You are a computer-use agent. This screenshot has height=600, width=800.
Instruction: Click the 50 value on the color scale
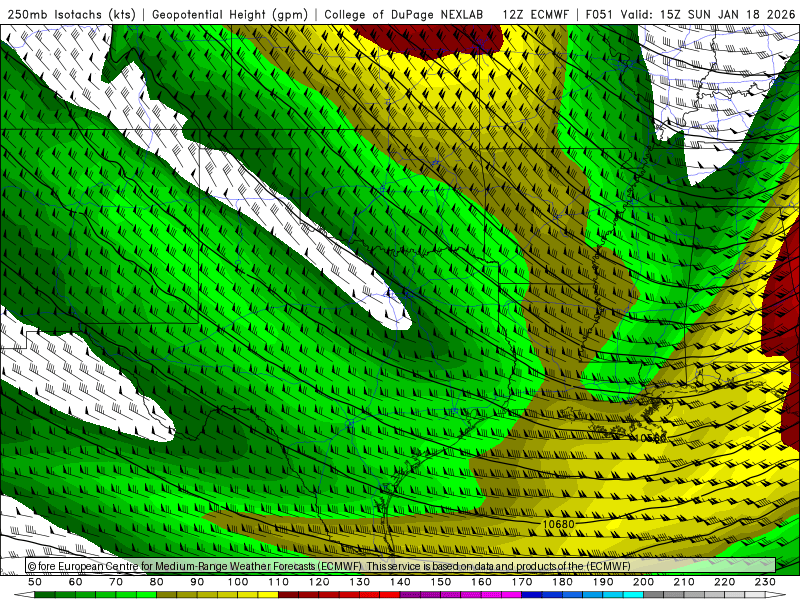coord(35,582)
